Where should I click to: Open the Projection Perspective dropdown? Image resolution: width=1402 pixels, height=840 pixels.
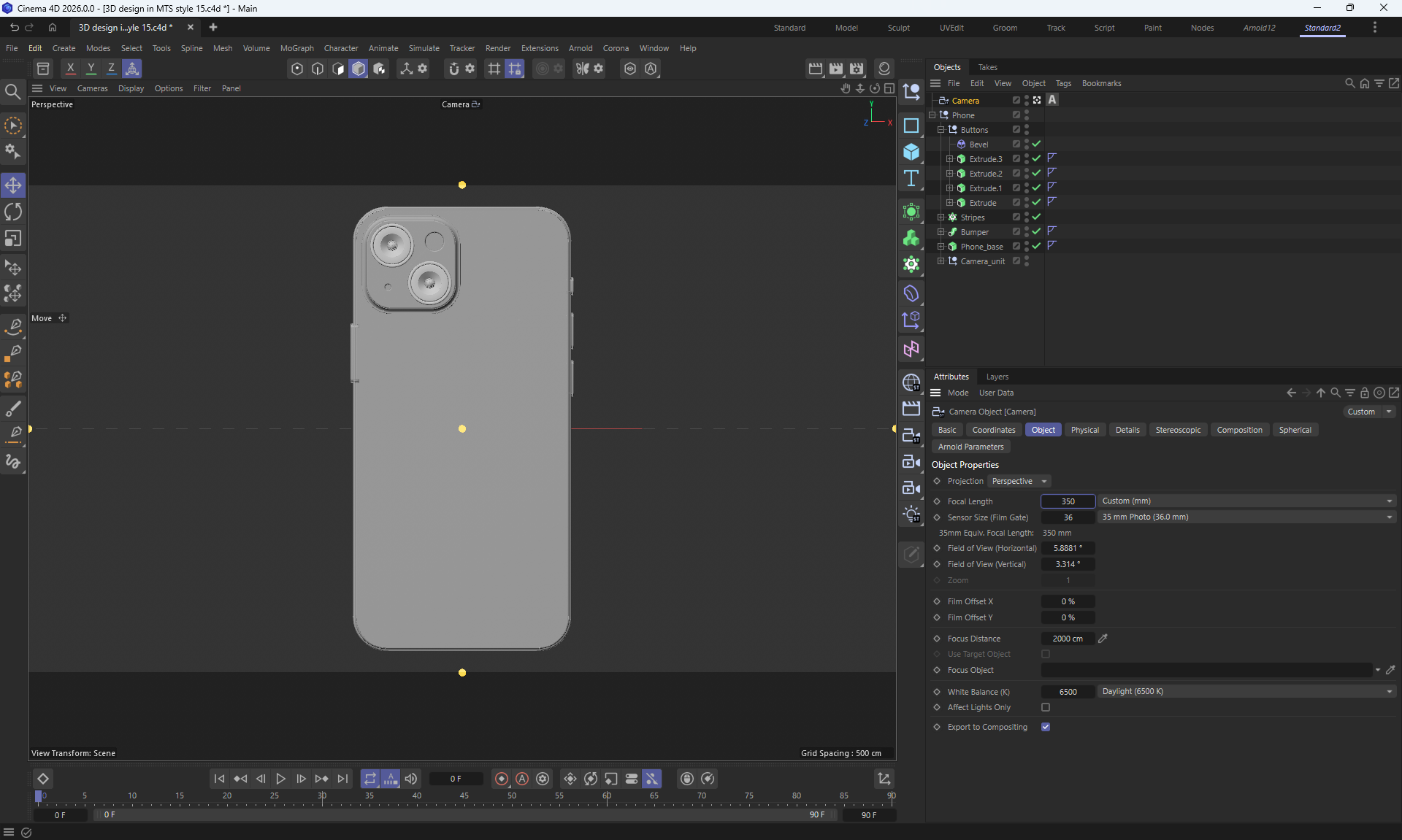(x=1019, y=481)
